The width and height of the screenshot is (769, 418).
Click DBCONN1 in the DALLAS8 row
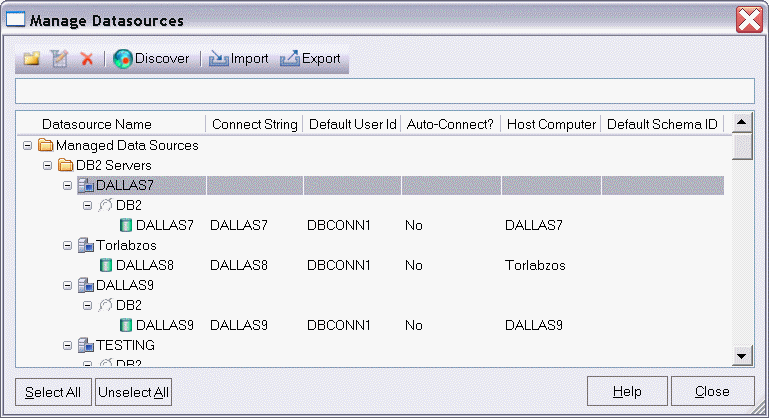click(x=338, y=265)
